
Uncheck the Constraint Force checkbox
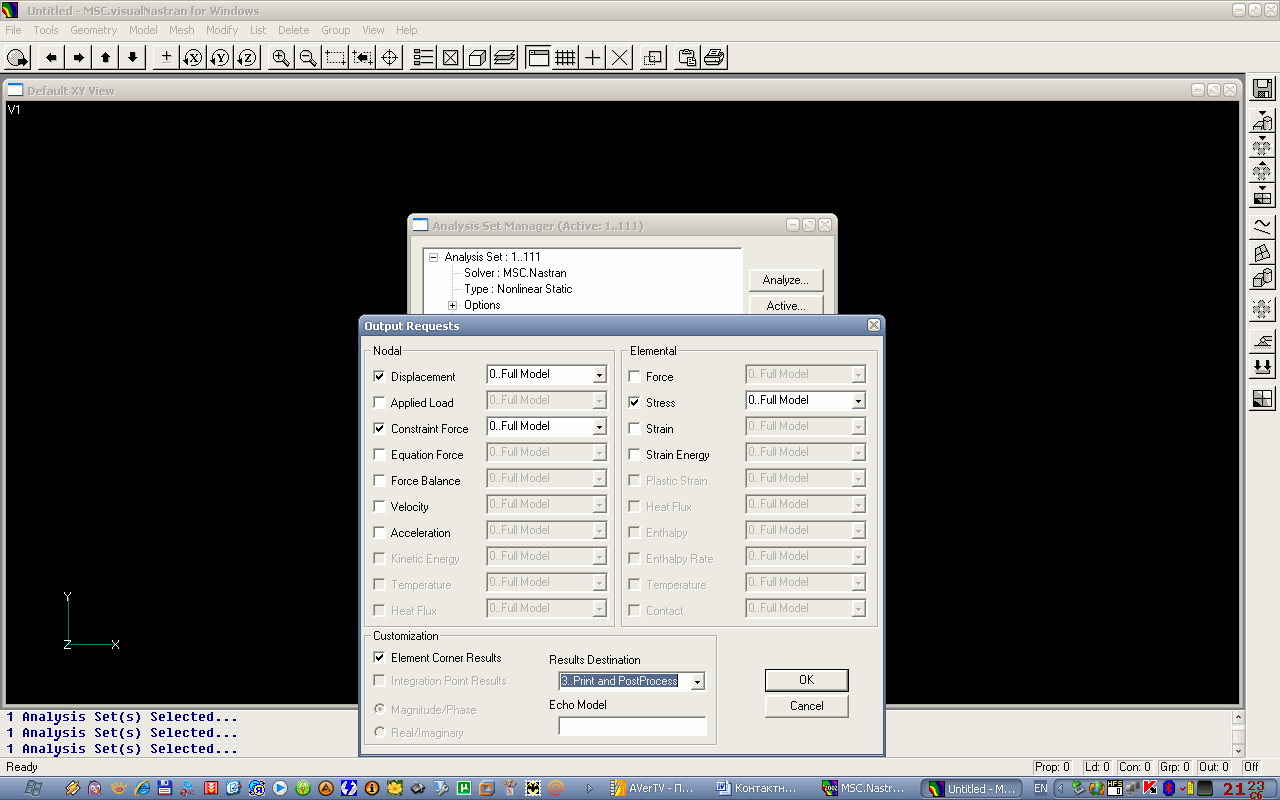pyautogui.click(x=379, y=429)
